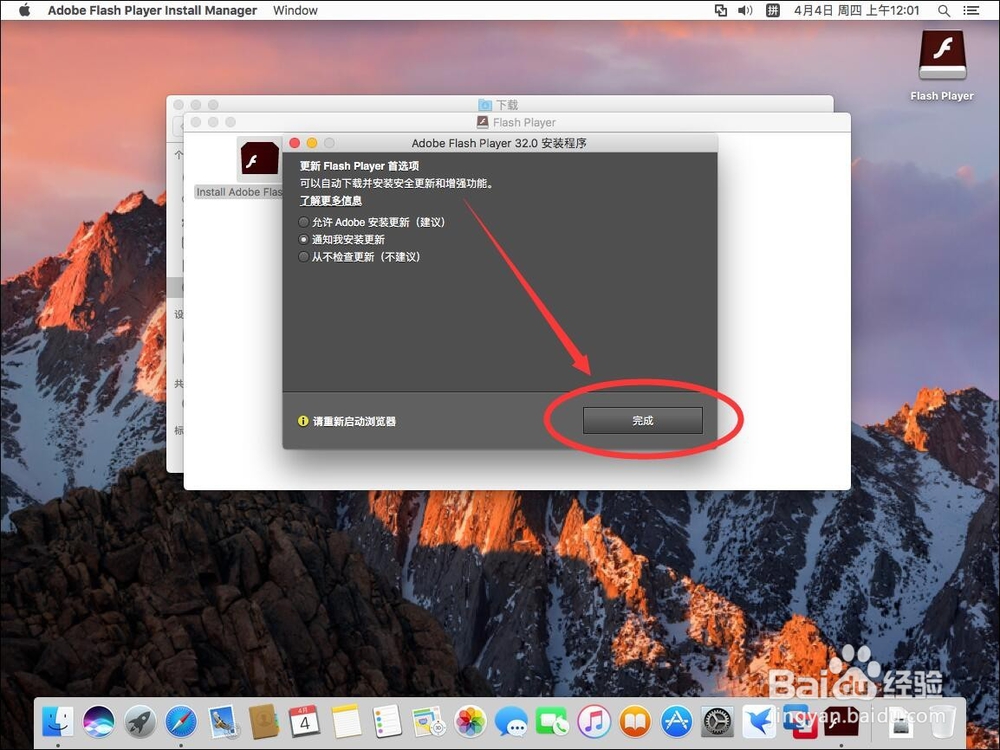Open System Preferences gear in Dock

(x=717, y=721)
